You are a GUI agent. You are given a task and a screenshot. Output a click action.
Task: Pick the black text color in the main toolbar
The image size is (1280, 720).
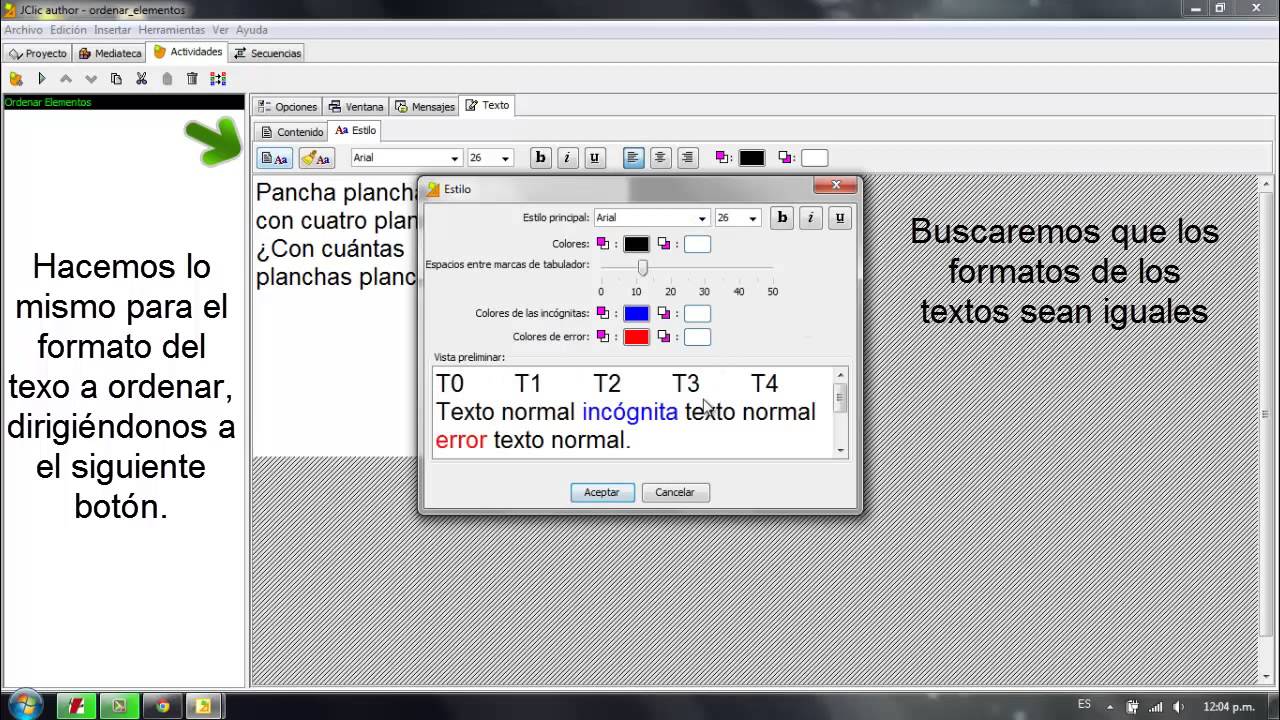tap(752, 158)
